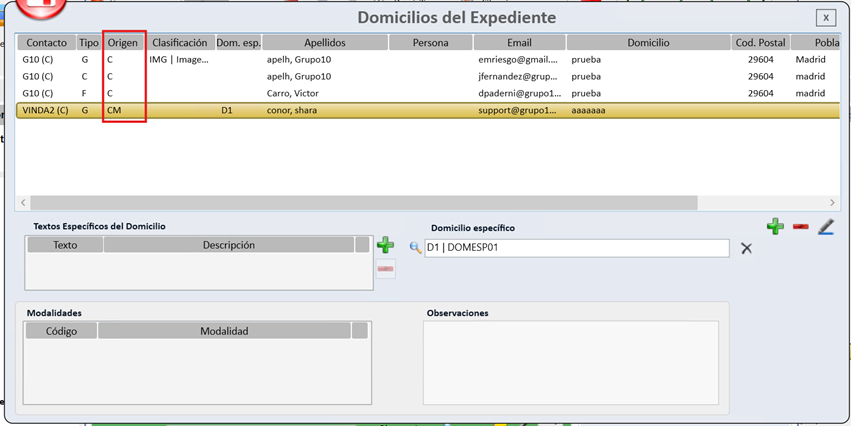The width and height of the screenshot is (851, 426).
Task: Click the green plus beside Textos Específicos table
Action: 385,245
